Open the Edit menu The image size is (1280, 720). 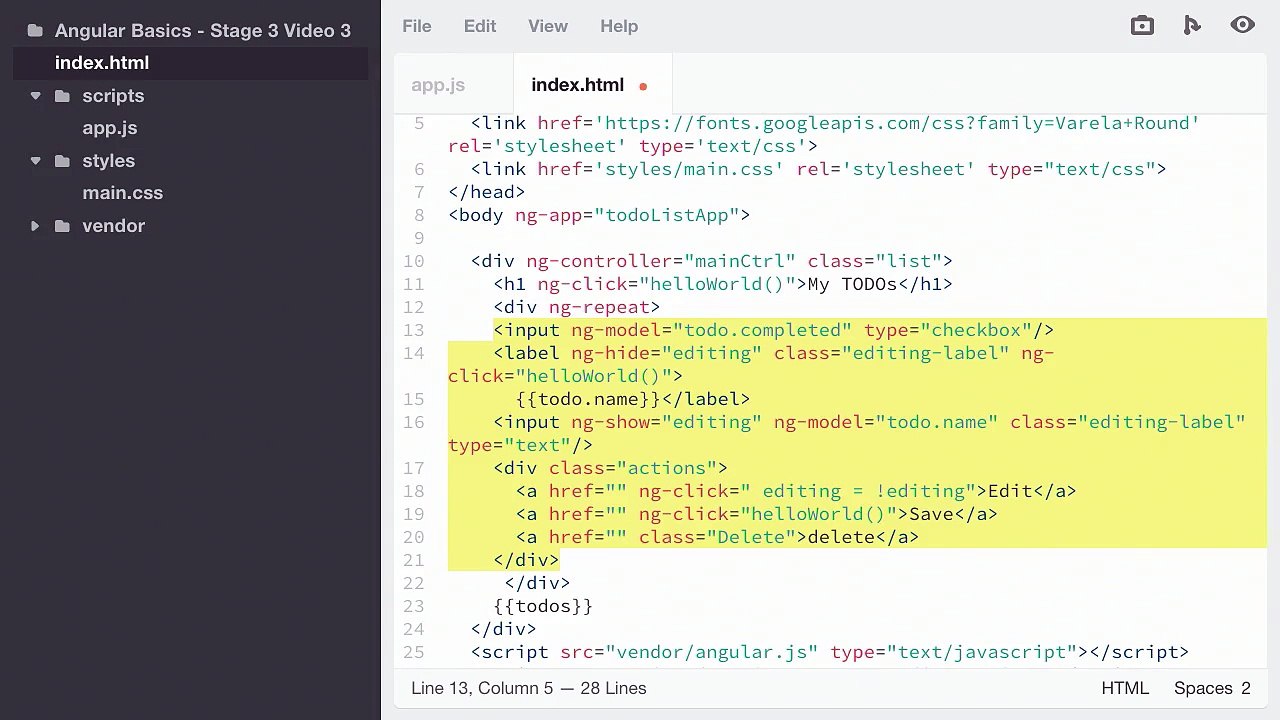point(480,26)
